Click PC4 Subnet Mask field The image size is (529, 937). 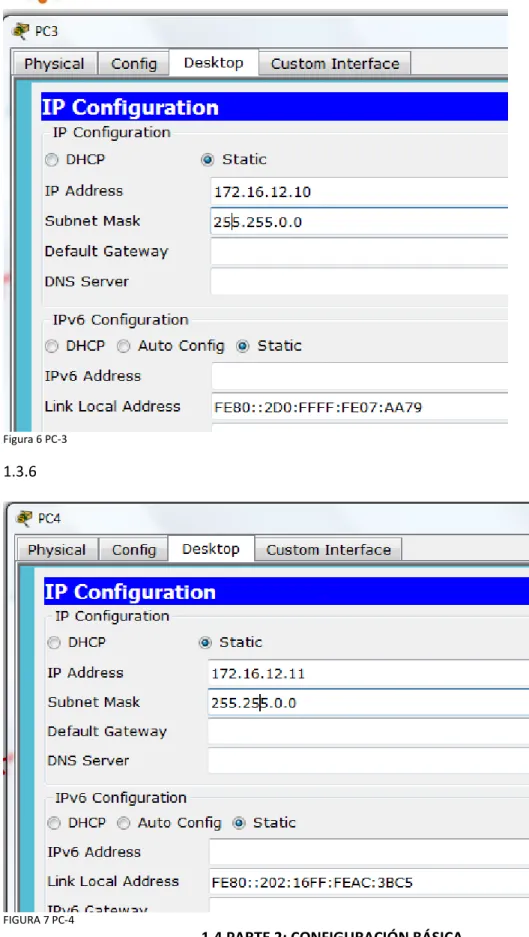(368, 703)
